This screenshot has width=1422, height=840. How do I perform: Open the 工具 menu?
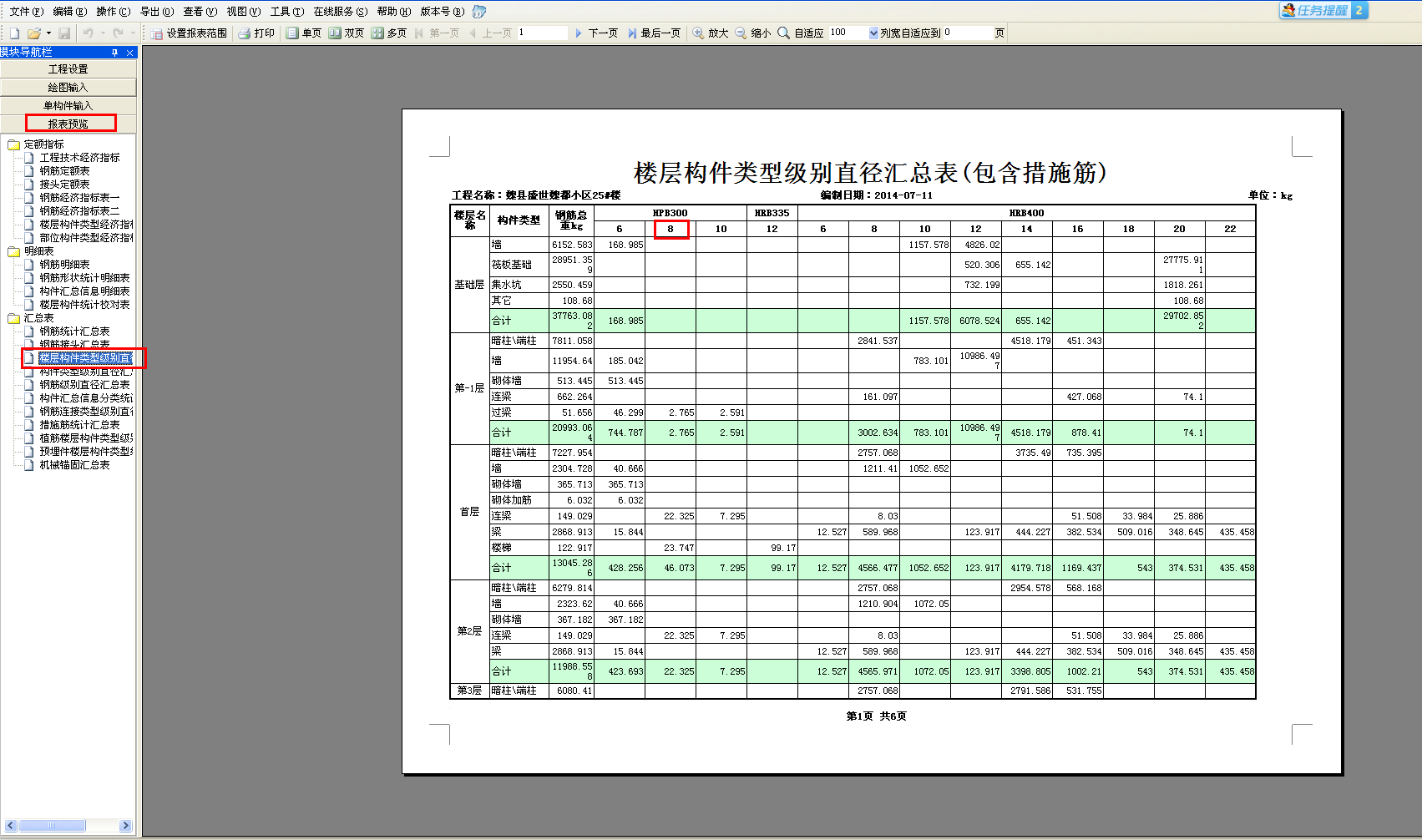(x=287, y=12)
